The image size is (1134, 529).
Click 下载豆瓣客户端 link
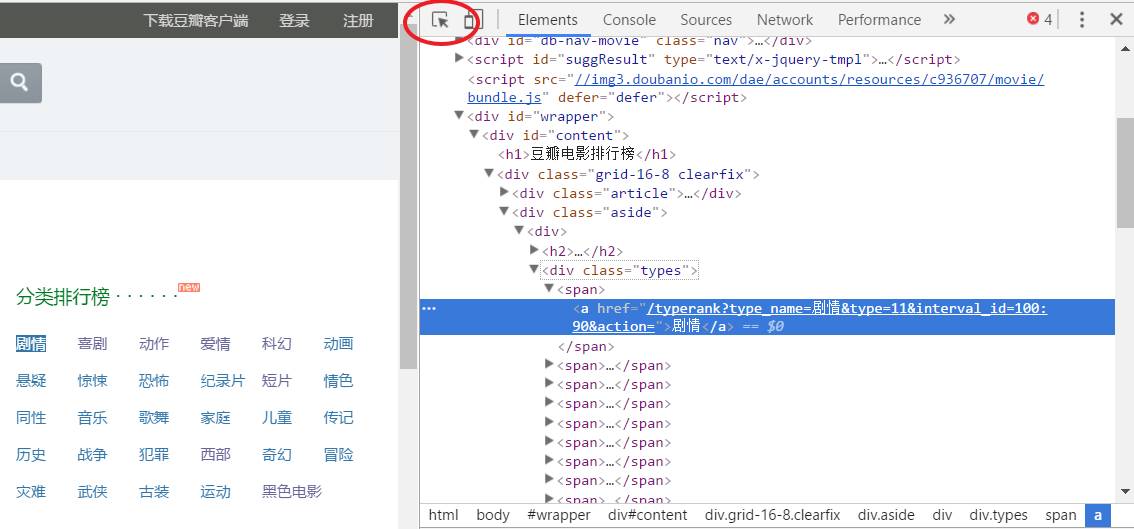point(195,20)
